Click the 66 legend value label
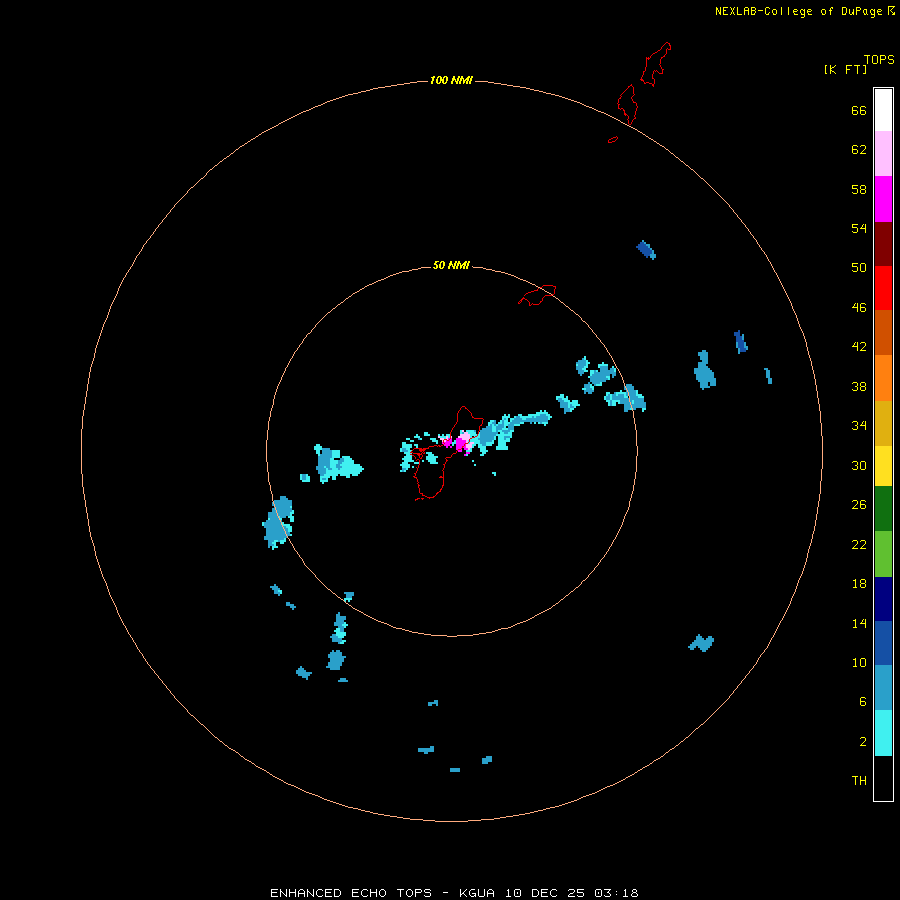 (x=859, y=111)
